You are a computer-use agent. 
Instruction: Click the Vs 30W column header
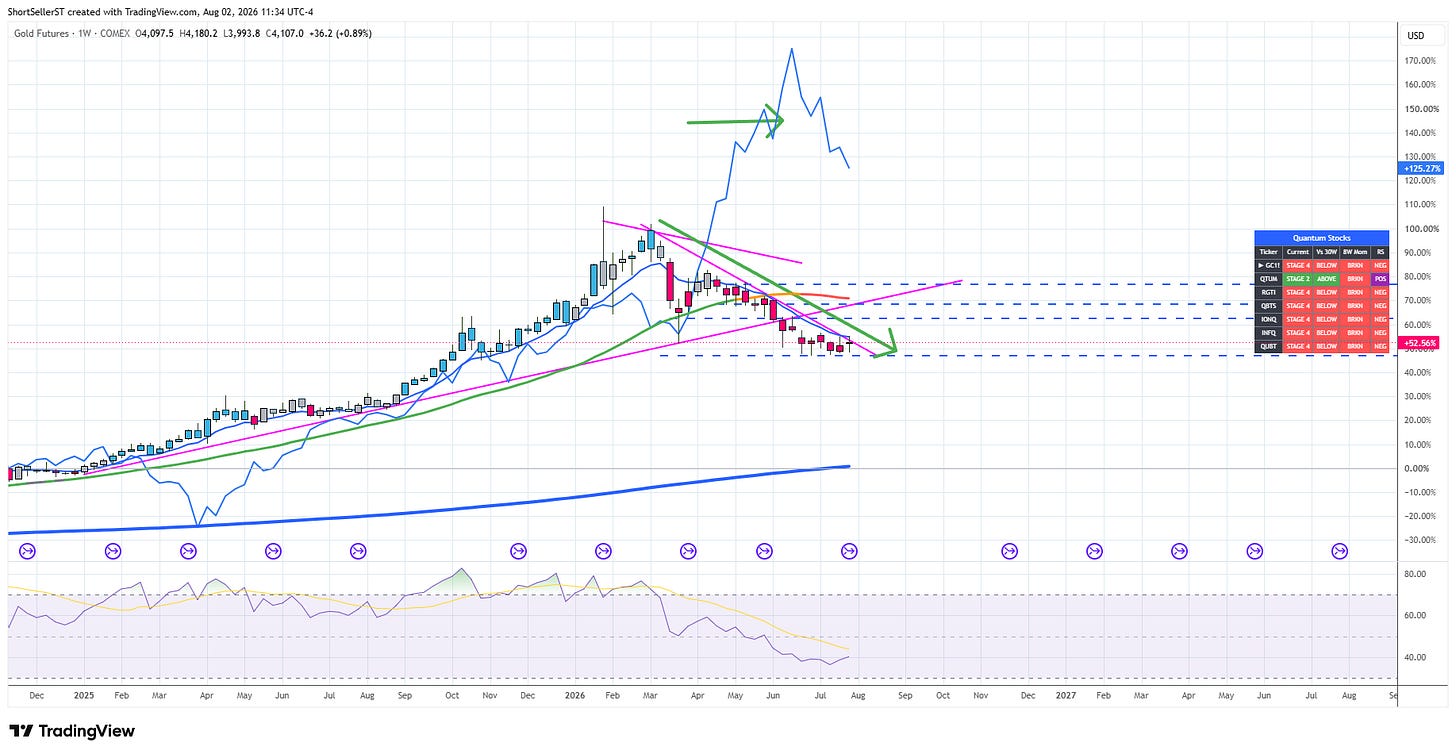pos(1327,252)
